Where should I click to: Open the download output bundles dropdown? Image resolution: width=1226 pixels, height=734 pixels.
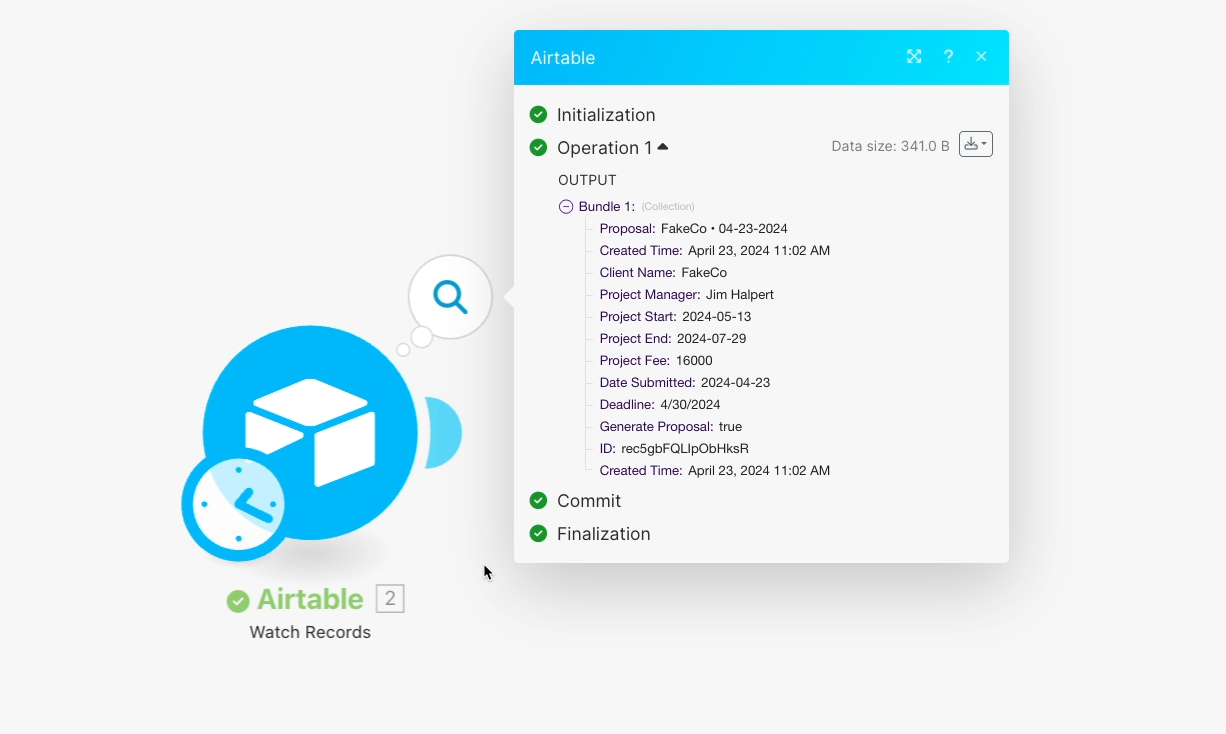(x=976, y=144)
